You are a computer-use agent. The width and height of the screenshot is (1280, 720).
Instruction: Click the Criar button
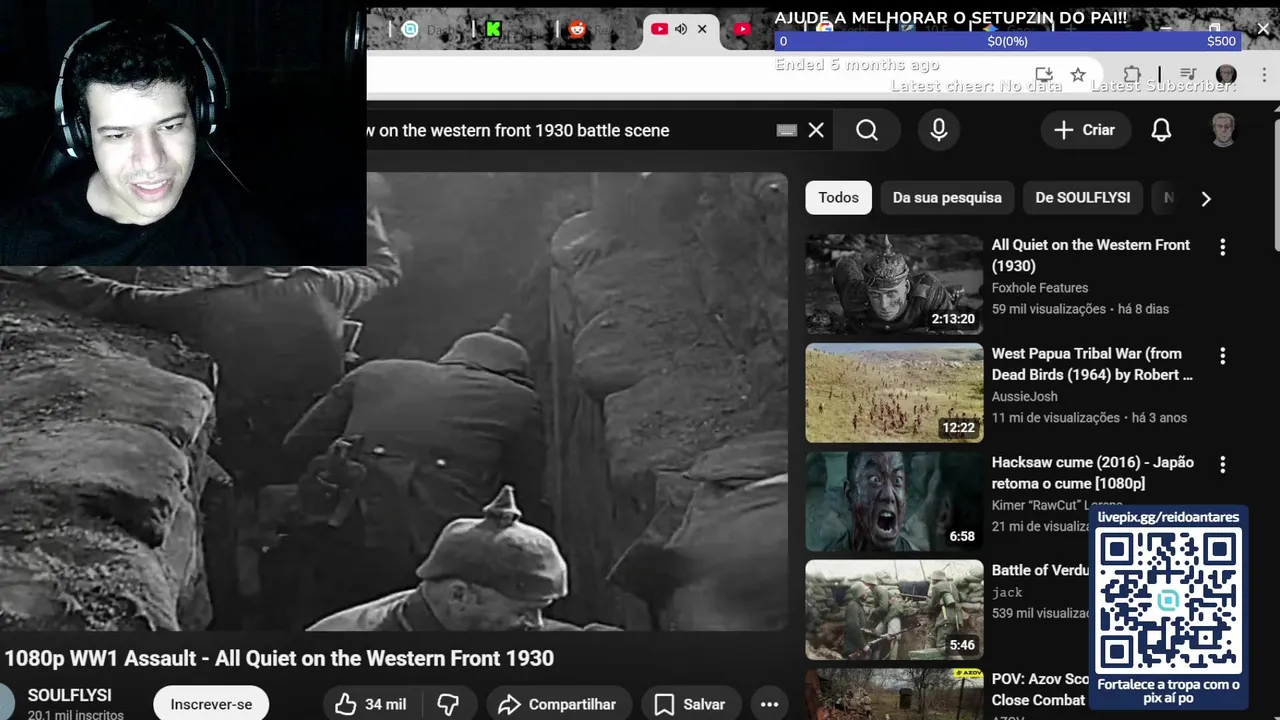(1084, 130)
